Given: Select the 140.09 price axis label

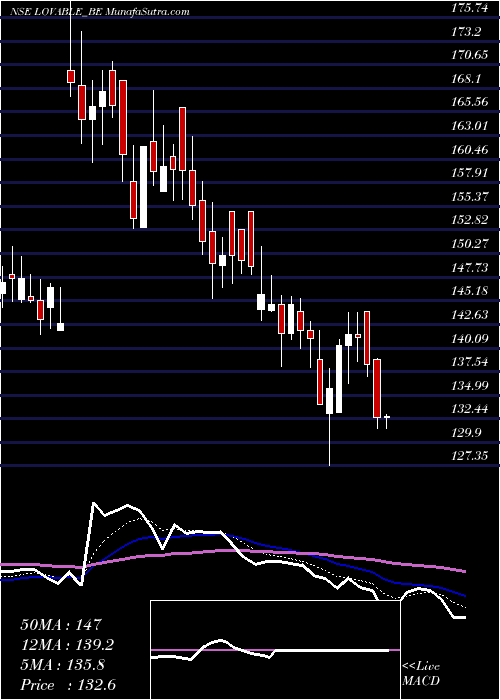Looking at the screenshot, I should click(468, 339).
